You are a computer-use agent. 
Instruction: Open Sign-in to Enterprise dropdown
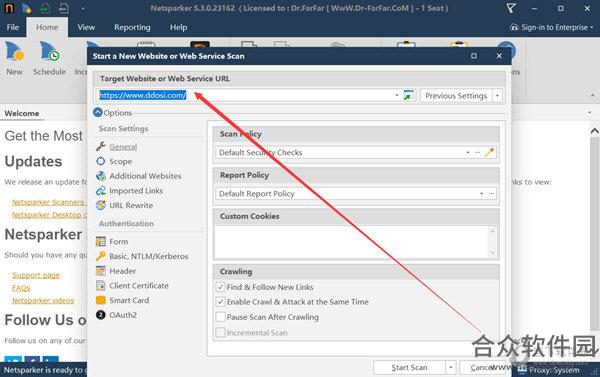pos(551,27)
